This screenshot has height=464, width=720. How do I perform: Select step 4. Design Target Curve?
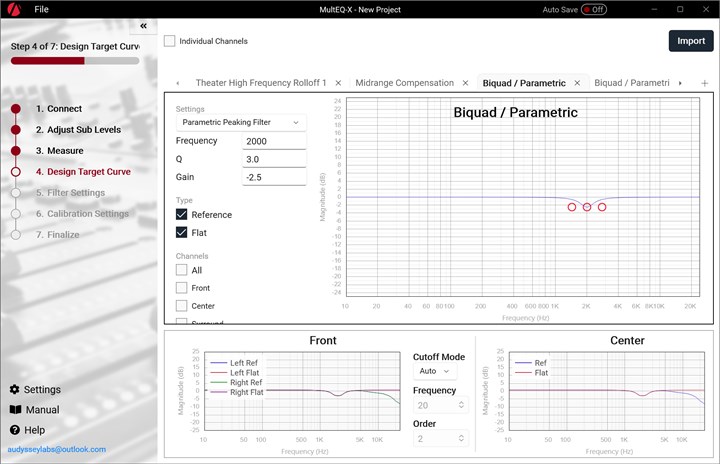[83, 172]
